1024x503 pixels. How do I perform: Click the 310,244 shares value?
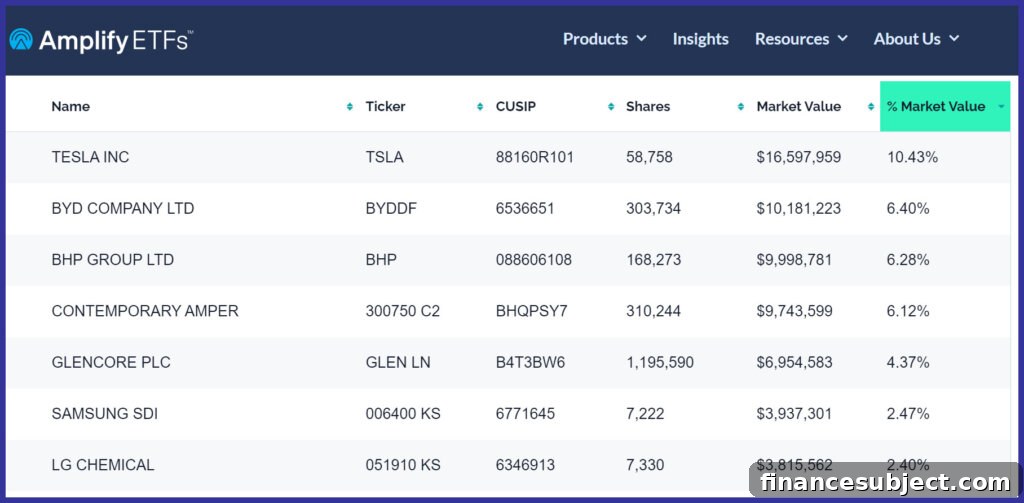click(654, 311)
